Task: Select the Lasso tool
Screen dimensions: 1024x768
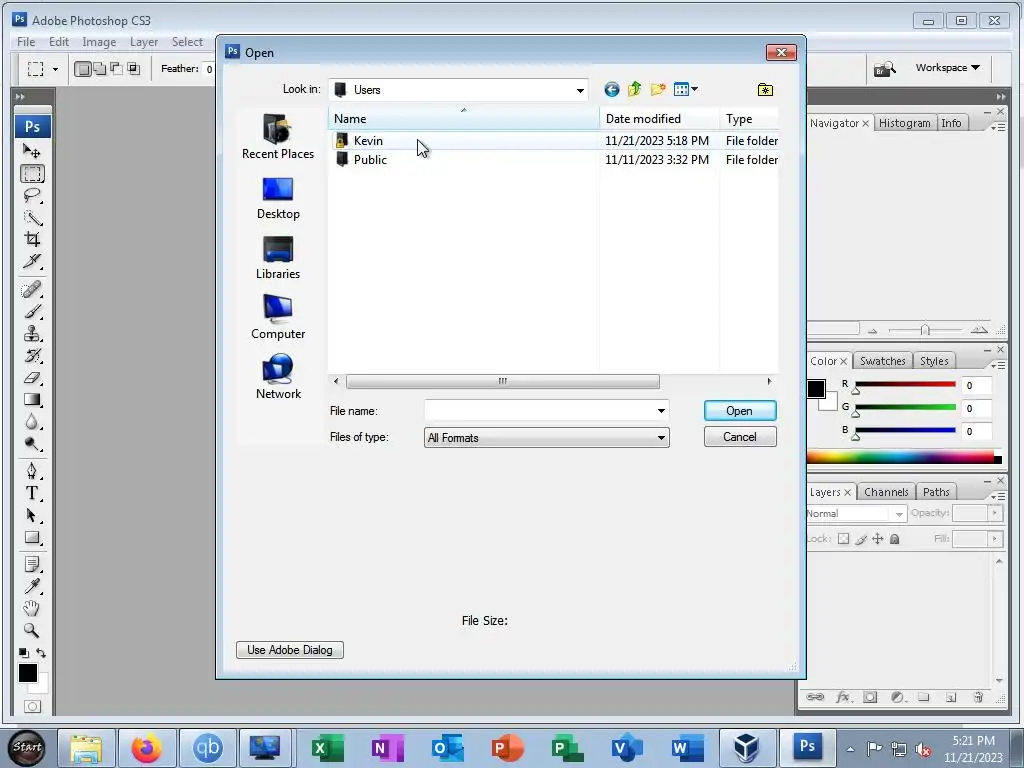Action: coord(31,195)
